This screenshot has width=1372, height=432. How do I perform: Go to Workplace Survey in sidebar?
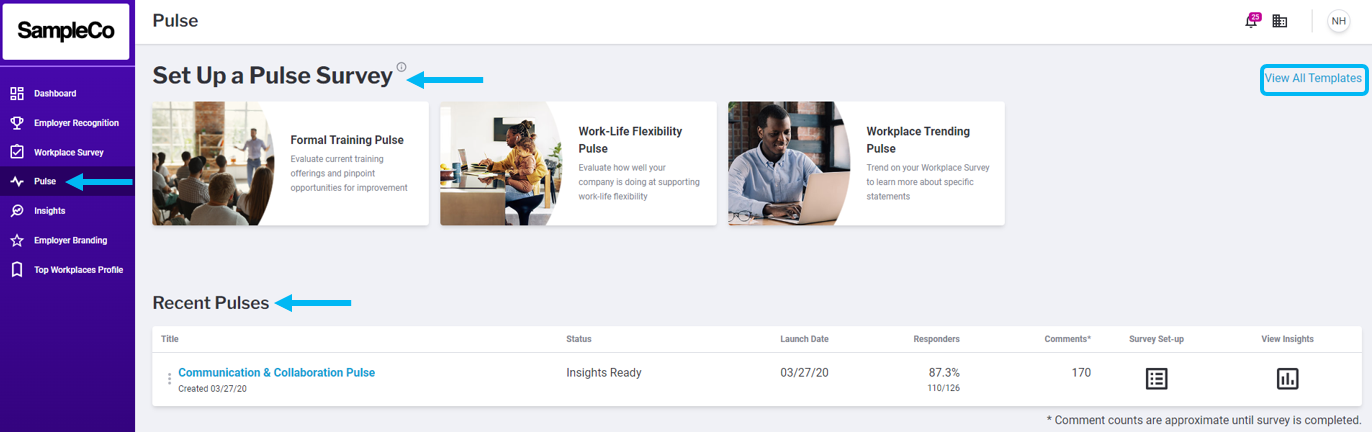tap(68, 153)
